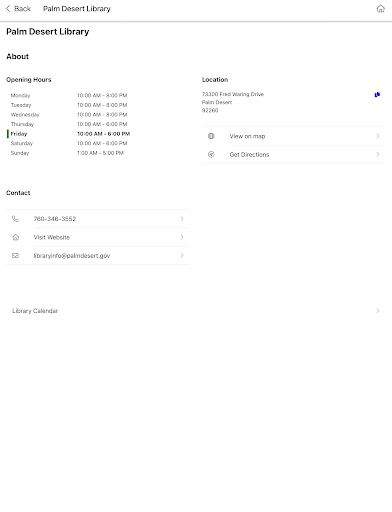Viewport: 392px width, 512px height.
Task: Click the chevron next to phone number
Action: [182, 219]
